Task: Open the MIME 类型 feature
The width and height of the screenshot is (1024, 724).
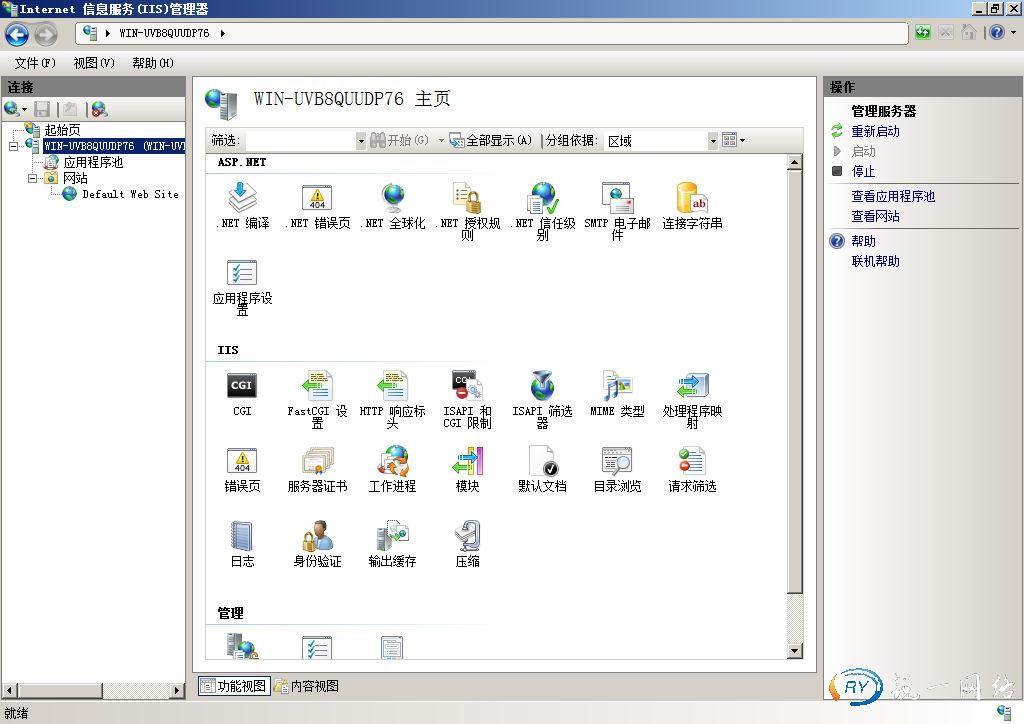Action: coord(617,386)
